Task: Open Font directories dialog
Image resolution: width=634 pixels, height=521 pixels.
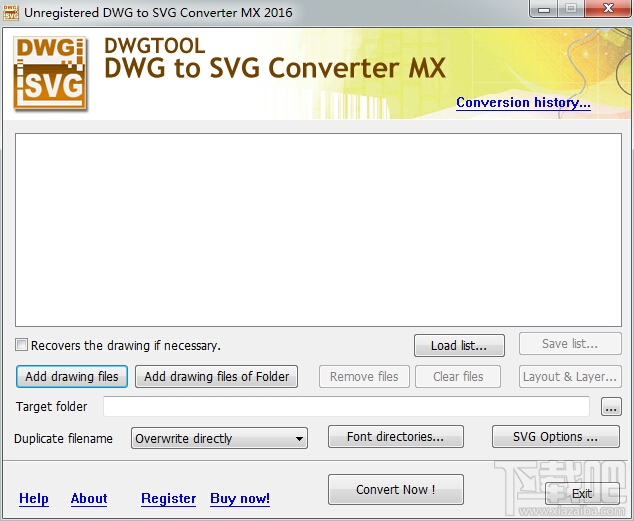Action: point(395,437)
